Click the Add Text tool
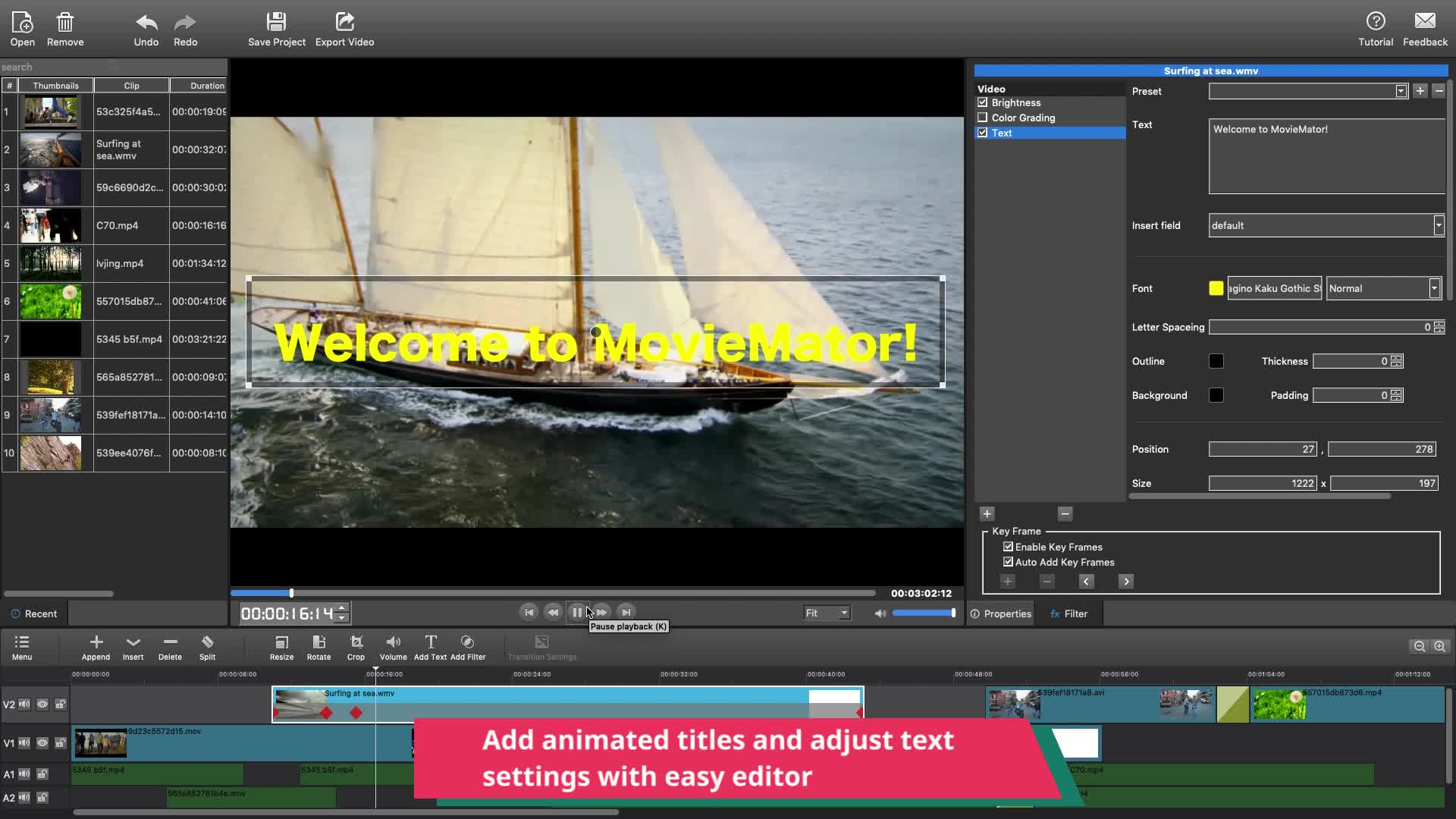This screenshot has height=819, width=1456. click(x=430, y=643)
